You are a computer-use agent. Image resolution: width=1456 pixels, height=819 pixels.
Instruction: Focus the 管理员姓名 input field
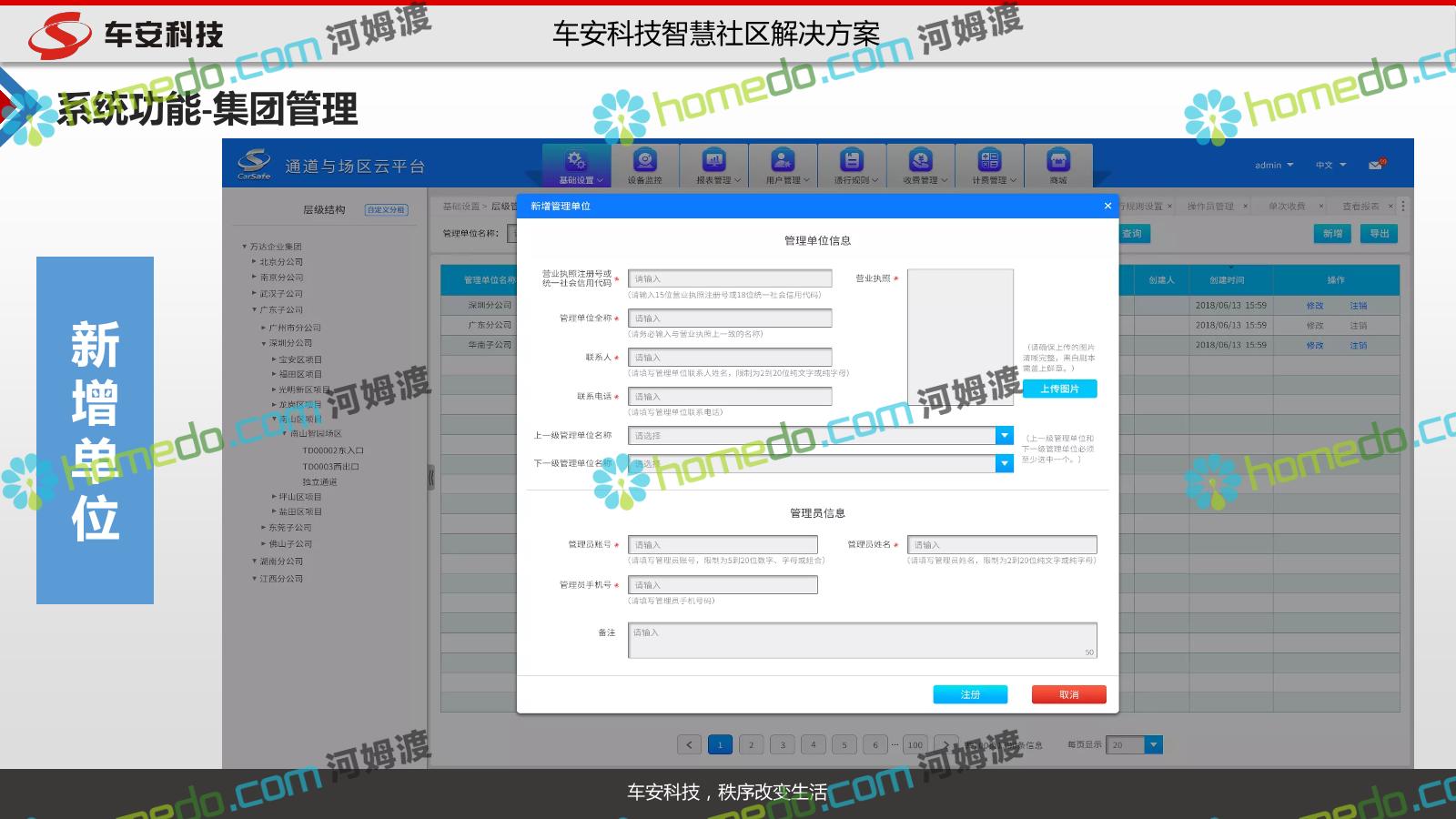pyautogui.click(x=1002, y=545)
